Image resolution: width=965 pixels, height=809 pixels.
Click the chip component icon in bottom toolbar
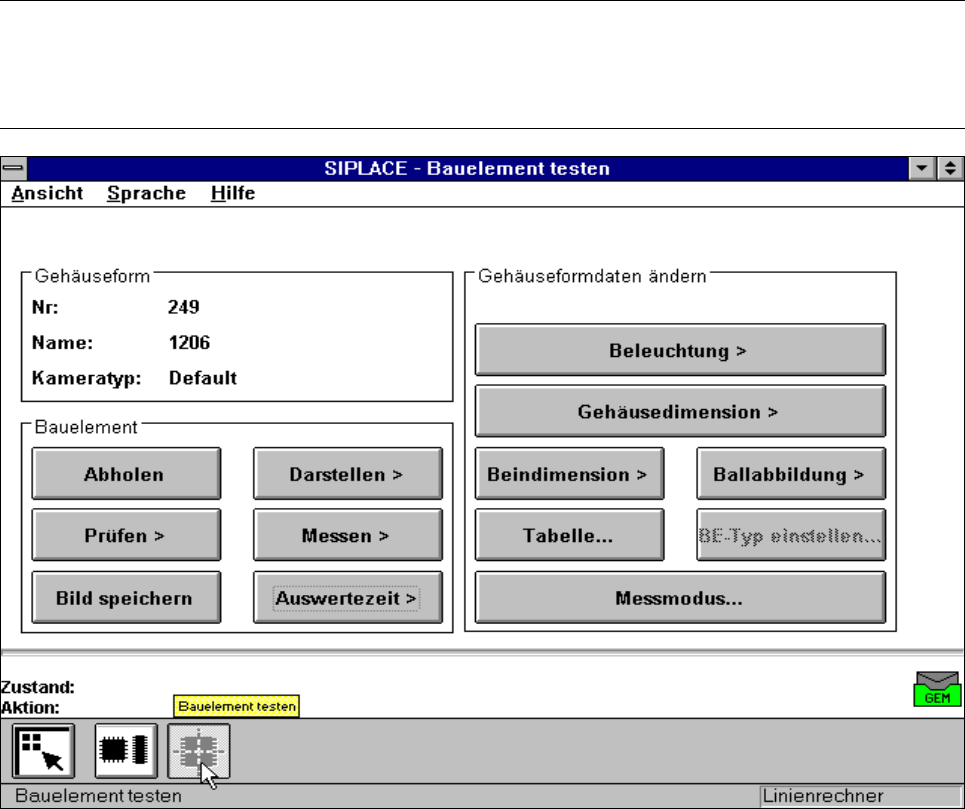[126, 751]
